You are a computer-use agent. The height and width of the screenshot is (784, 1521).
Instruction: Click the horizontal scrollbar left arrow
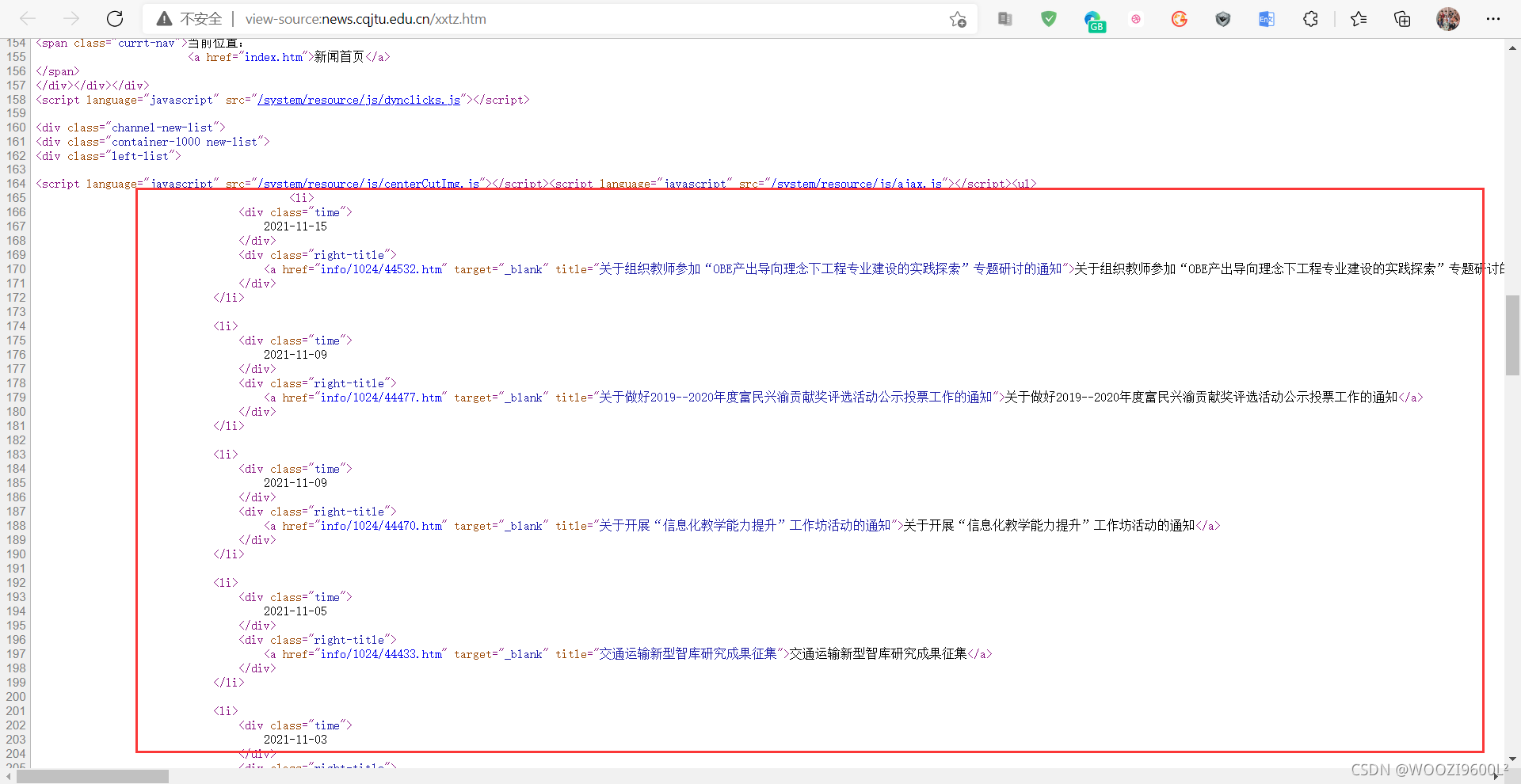[8, 777]
